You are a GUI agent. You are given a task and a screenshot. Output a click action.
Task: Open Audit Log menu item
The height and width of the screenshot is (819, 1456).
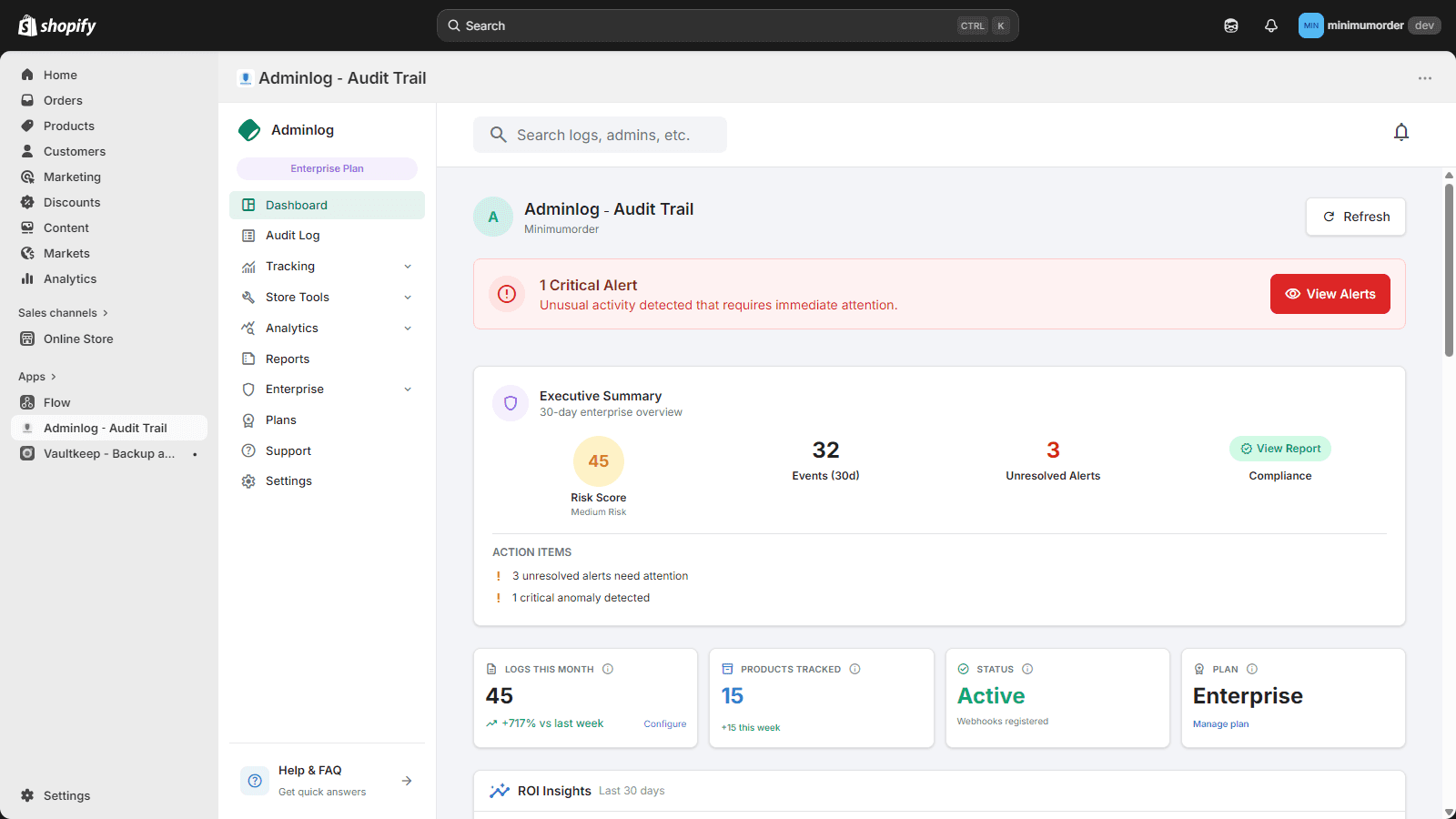coord(327,236)
